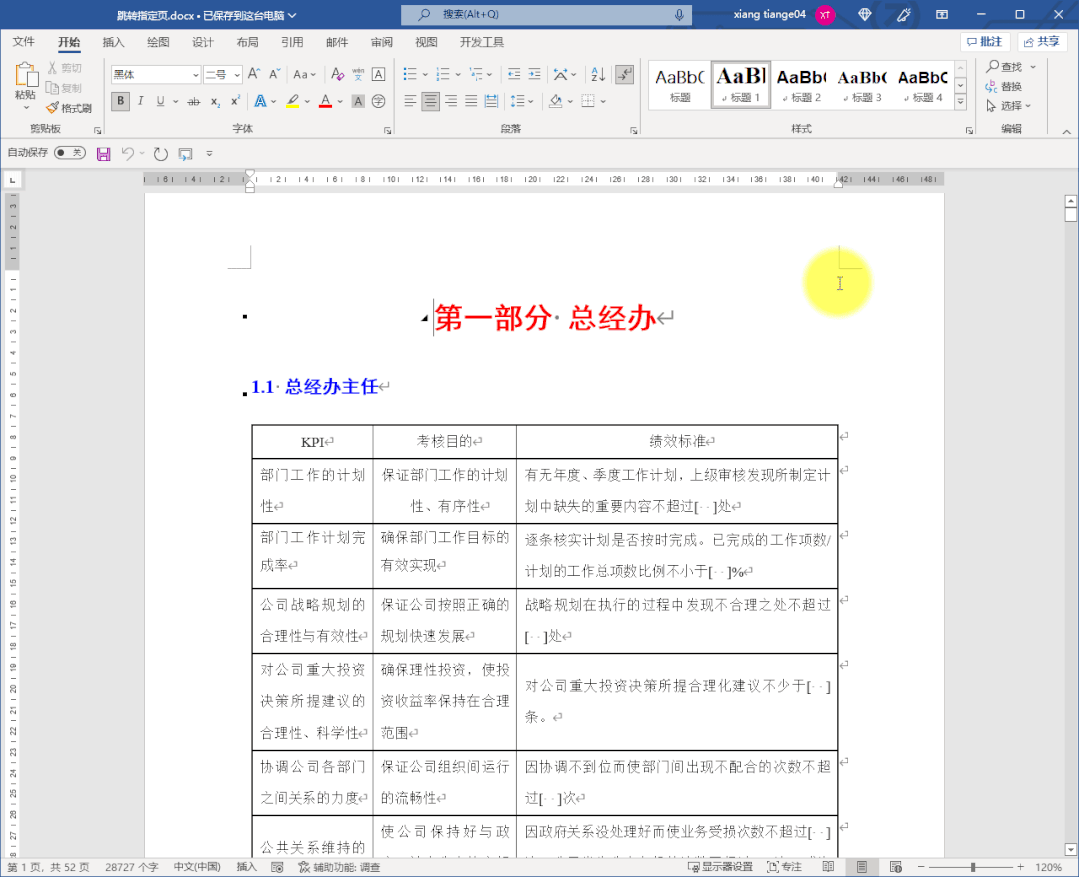Open the 替换 command in Editing group
Image resolution: width=1079 pixels, height=877 pixels.
pyautogui.click(x=1011, y=86)
